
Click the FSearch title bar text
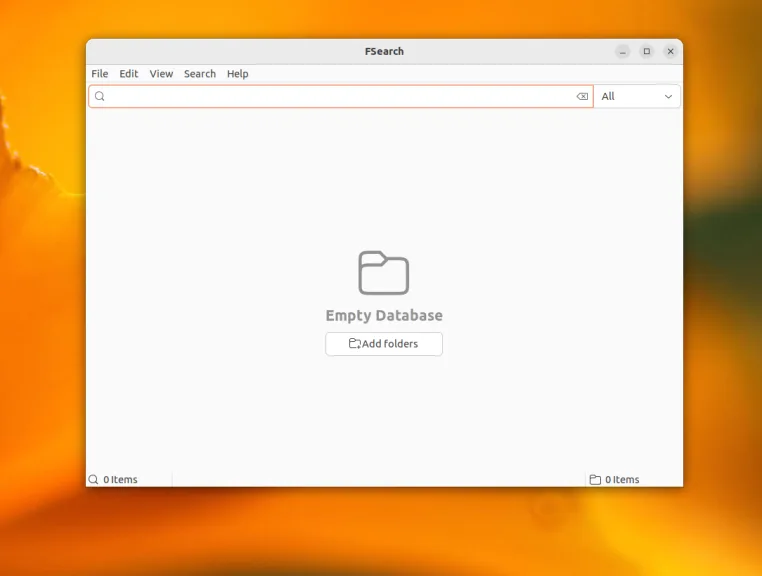(x=384, y=52)
